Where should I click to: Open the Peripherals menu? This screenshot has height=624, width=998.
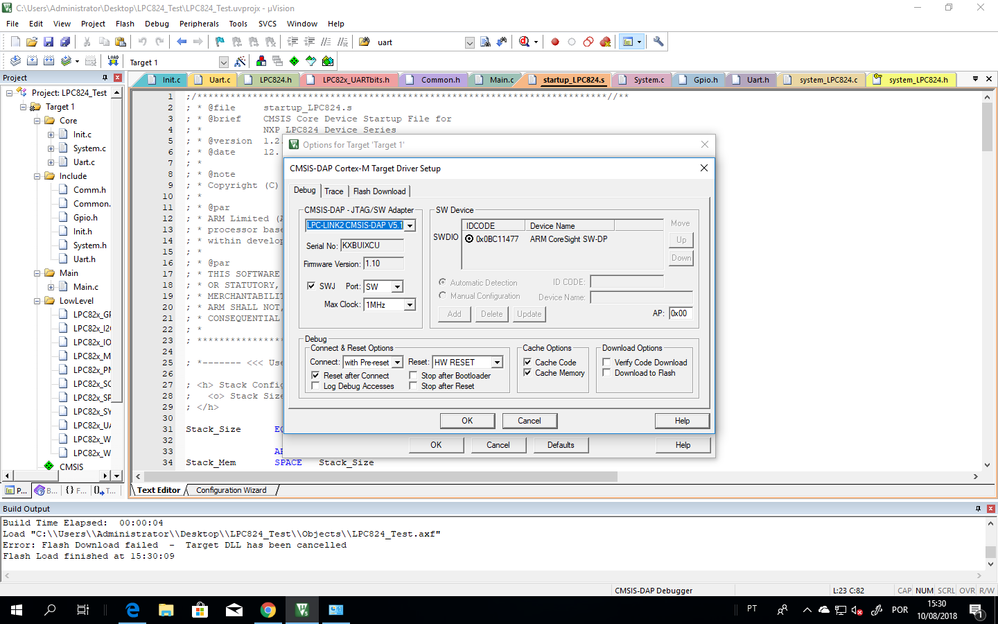[199, 24]
